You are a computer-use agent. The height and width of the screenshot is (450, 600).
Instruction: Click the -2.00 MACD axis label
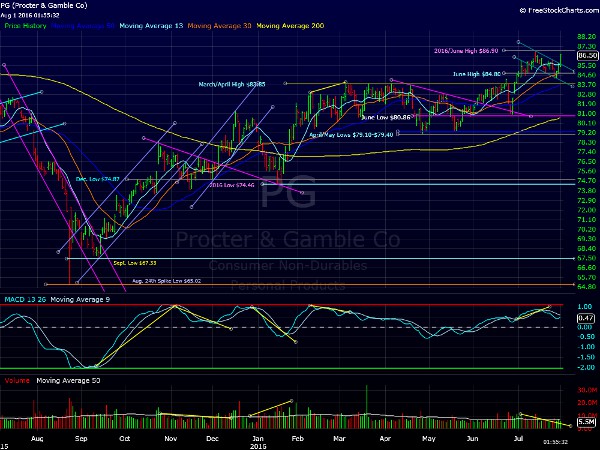tap(586, 367)
